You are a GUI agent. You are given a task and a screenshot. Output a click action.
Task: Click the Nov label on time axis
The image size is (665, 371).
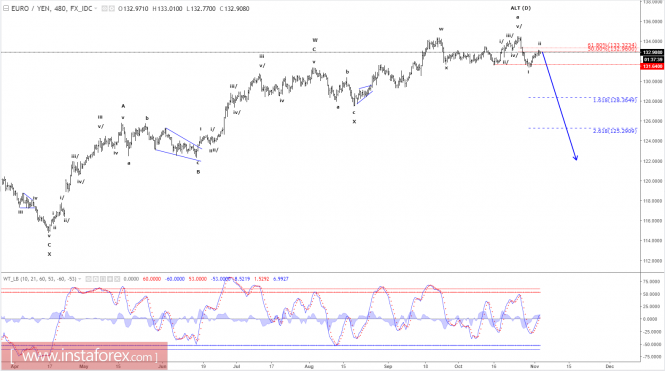(534, 366)
